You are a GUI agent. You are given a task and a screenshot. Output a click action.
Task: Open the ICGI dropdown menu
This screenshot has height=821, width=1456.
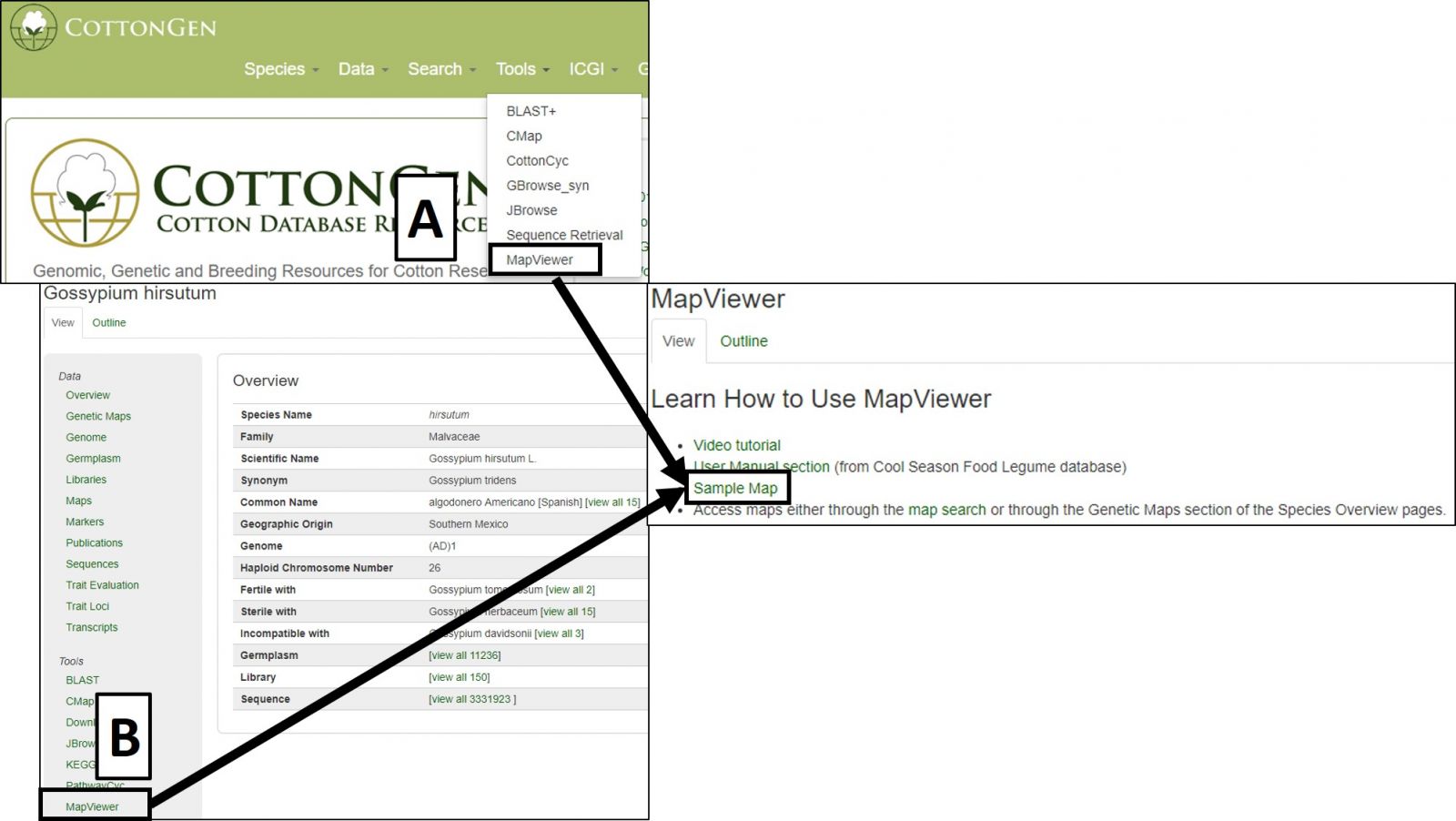[x=593, y=69]
